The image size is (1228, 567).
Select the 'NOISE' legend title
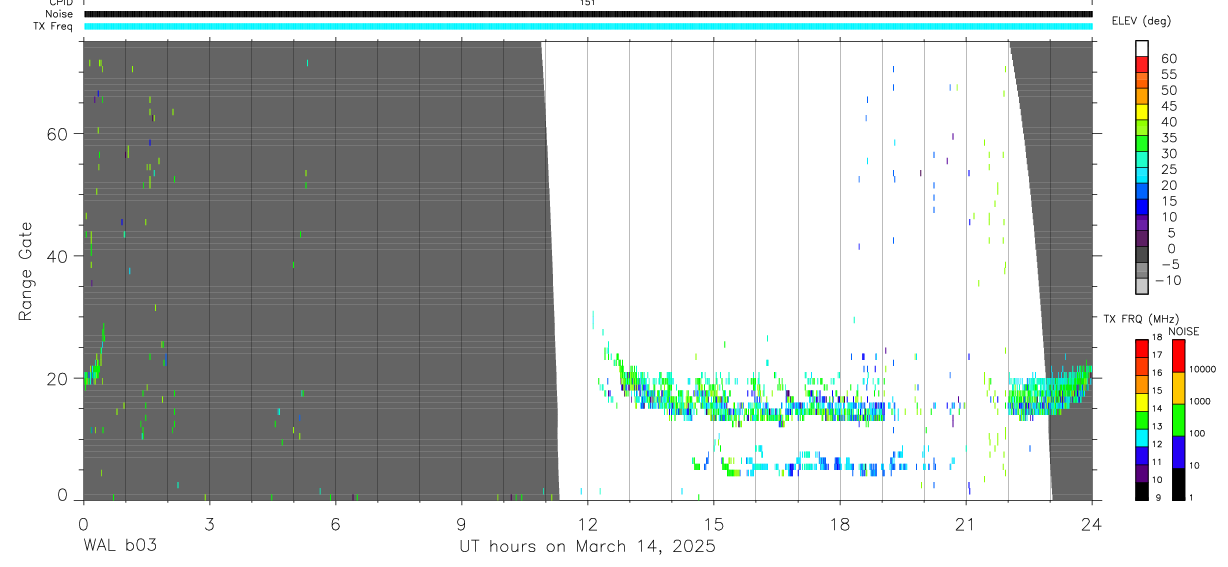1184,331
